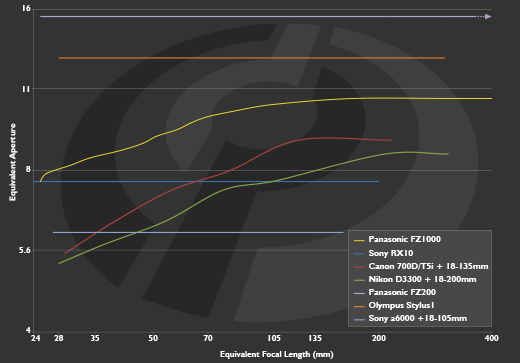
Task: Click the 24 tick label on focal axis
Action: (x=36, y=338)
